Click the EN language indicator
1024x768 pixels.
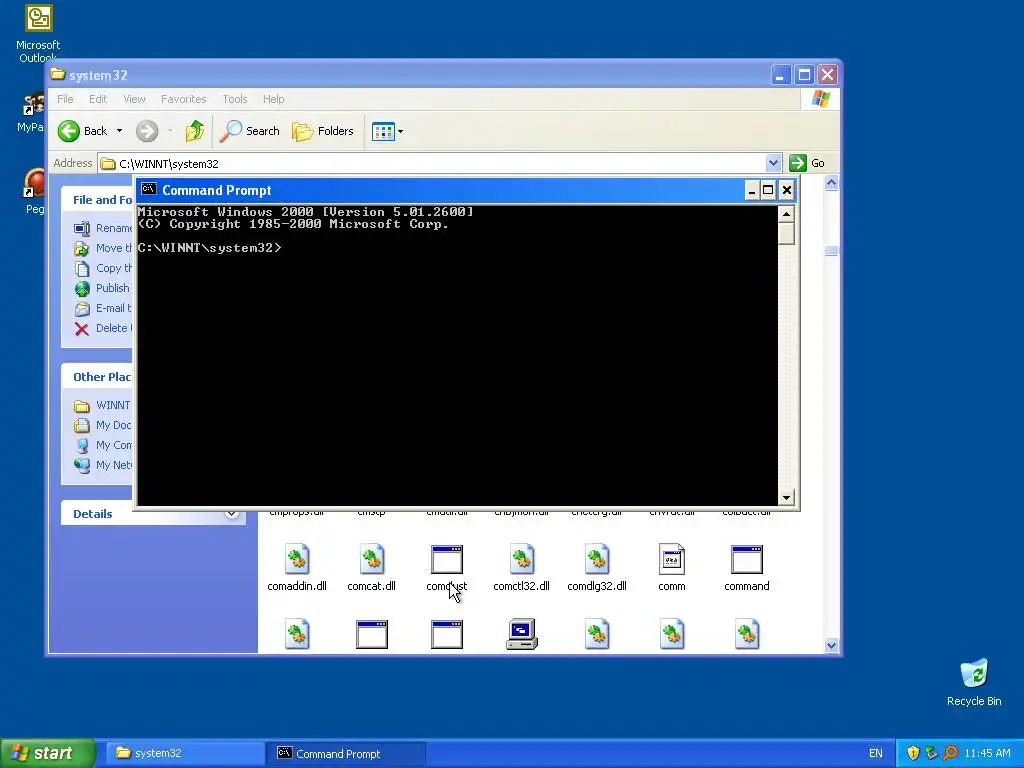coord(876,754)
